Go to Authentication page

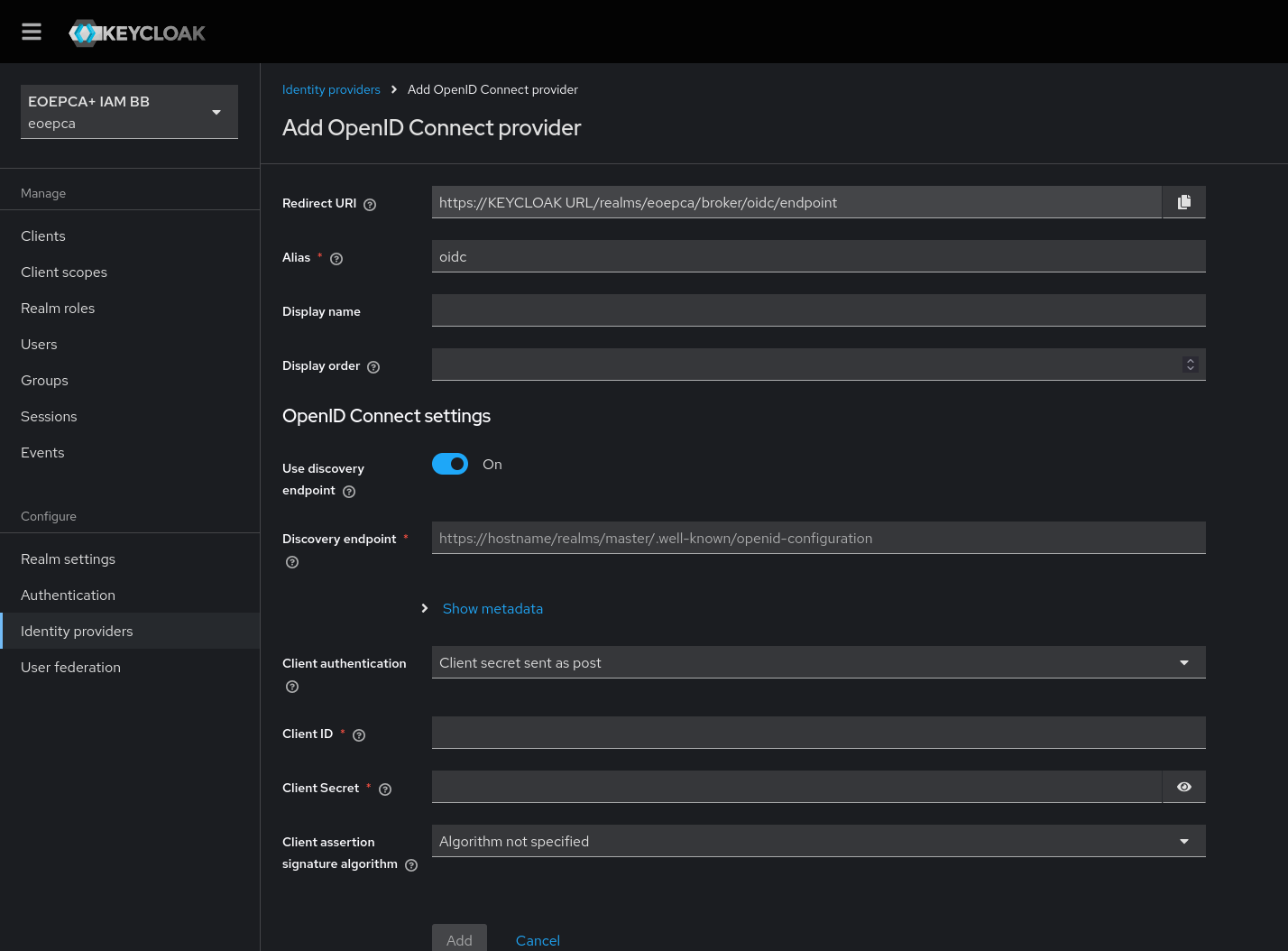(x=130, y=596)
